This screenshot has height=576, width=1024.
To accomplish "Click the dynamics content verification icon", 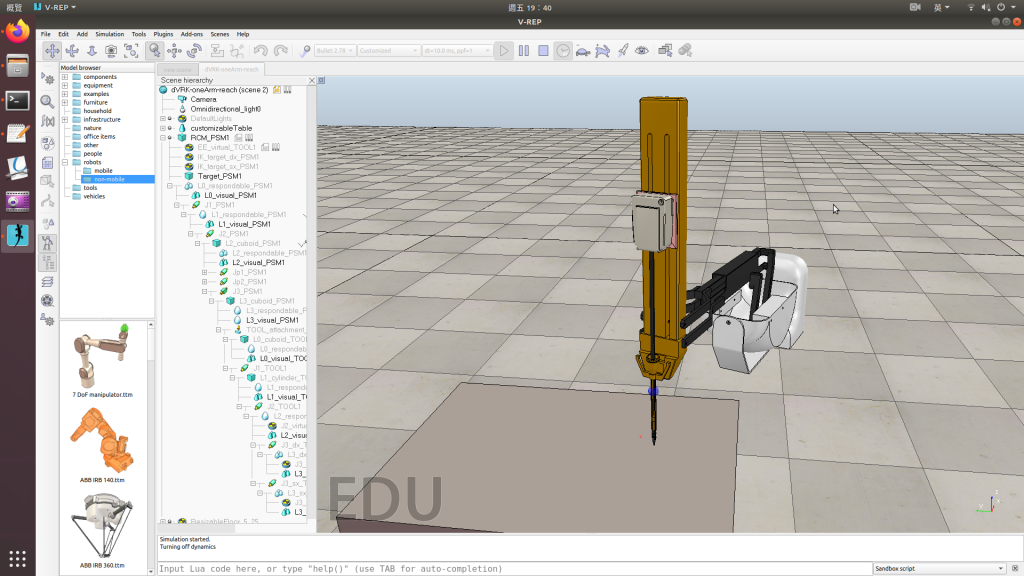I will point(305,50).
